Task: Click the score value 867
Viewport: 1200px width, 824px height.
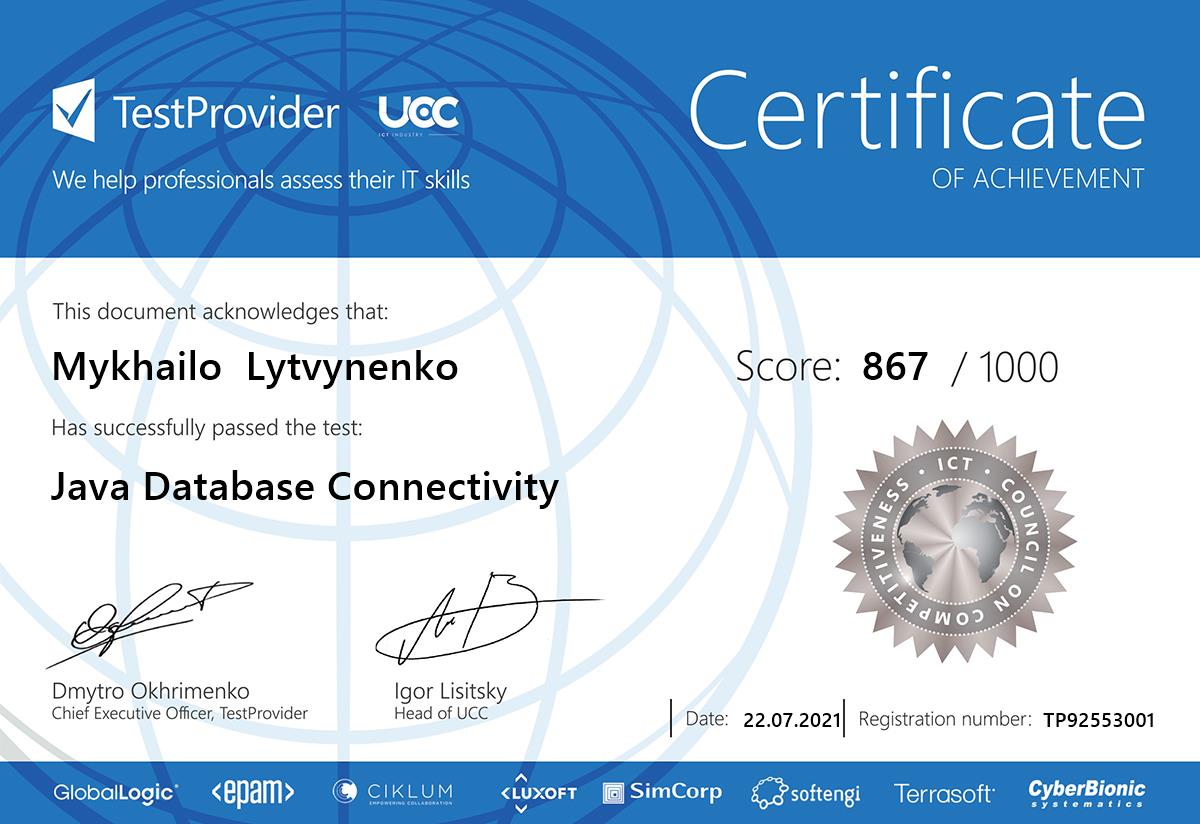Action: (895, 367)
